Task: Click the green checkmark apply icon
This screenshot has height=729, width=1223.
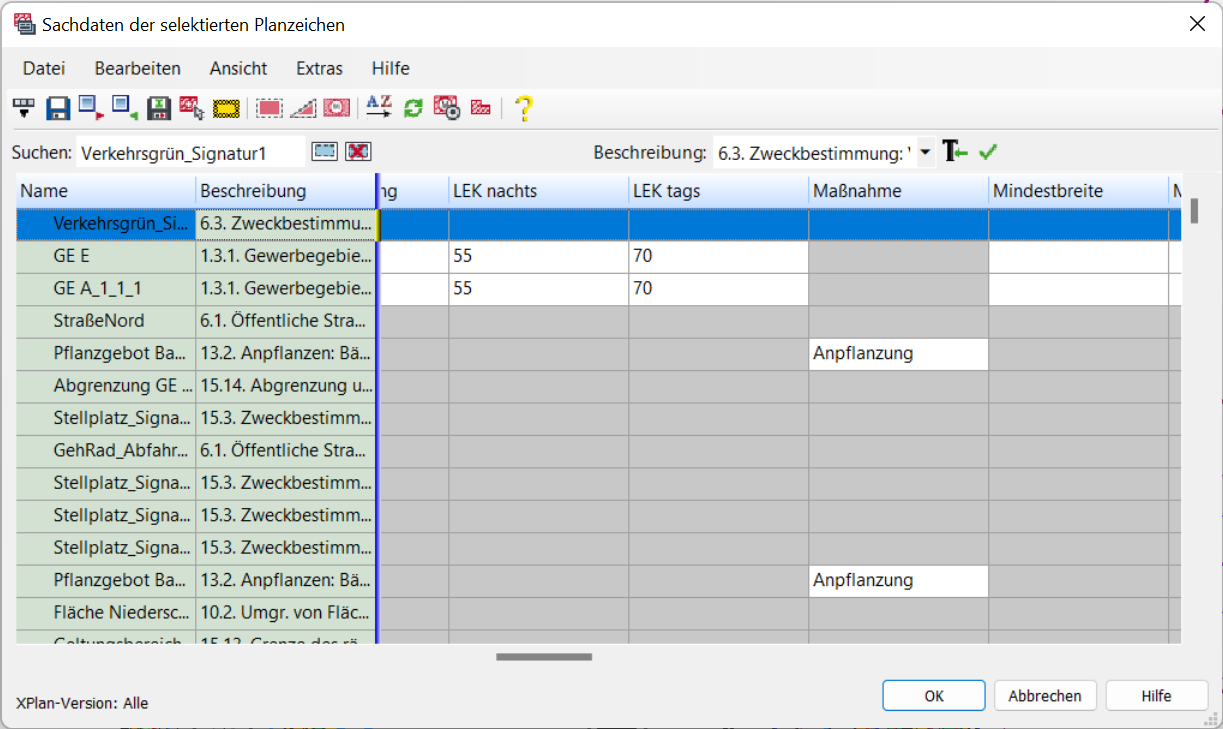Action: click(x=988, y=152)
